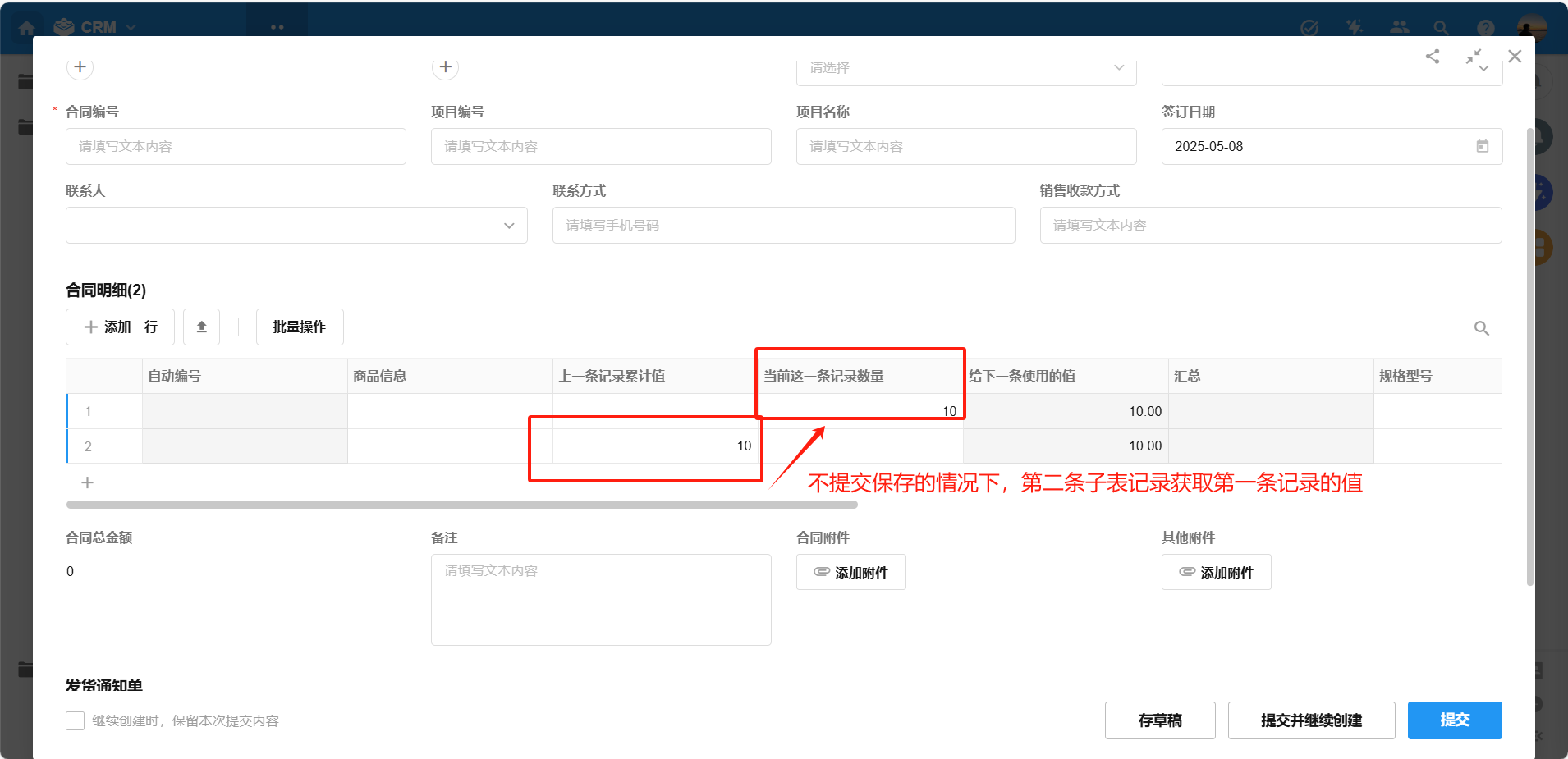This screenshot has height=759, width=1568.
Task: Open the contacts people icon in the top bar
Action: 1400,28
